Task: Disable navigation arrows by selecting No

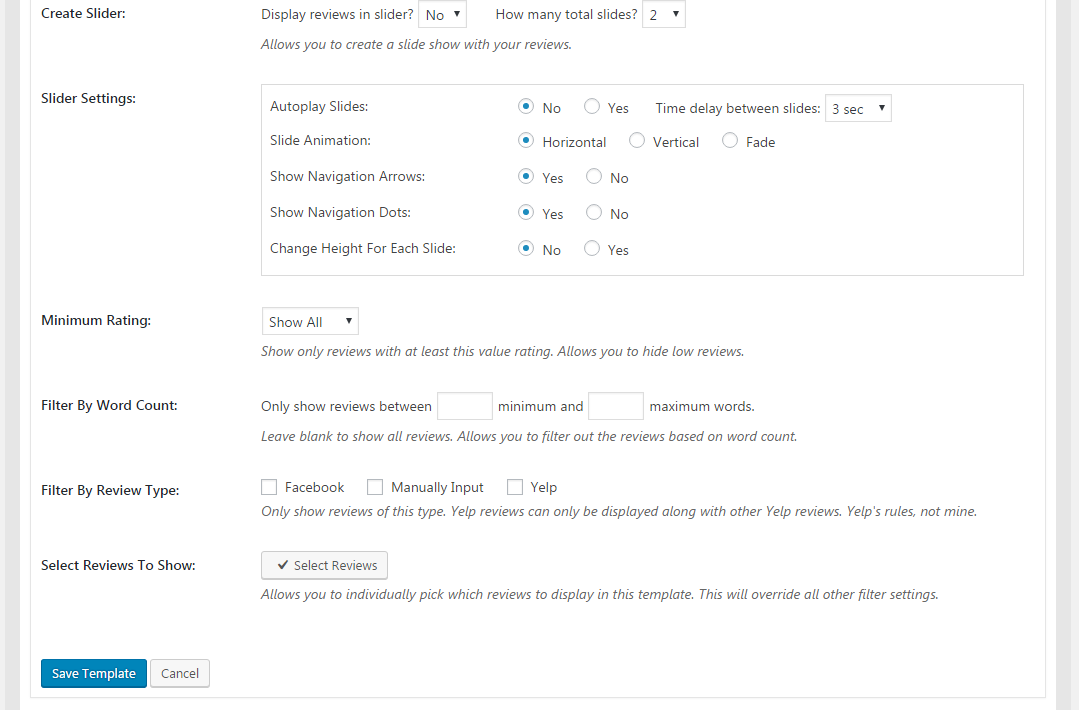Action: pos(594,177)
